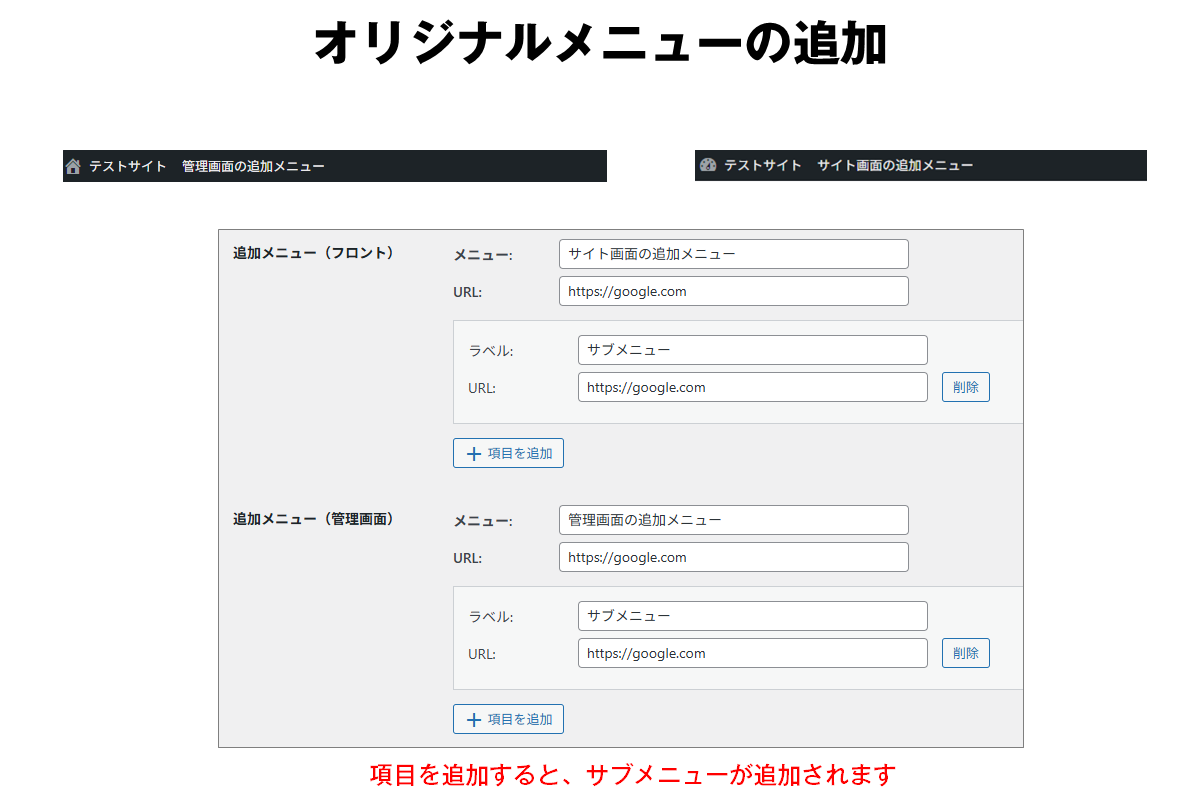Edit the 管理画面 submenu ラベル field
This screenshot has width=1200, height=800.
pyautogui.click(x=753, y=616)
